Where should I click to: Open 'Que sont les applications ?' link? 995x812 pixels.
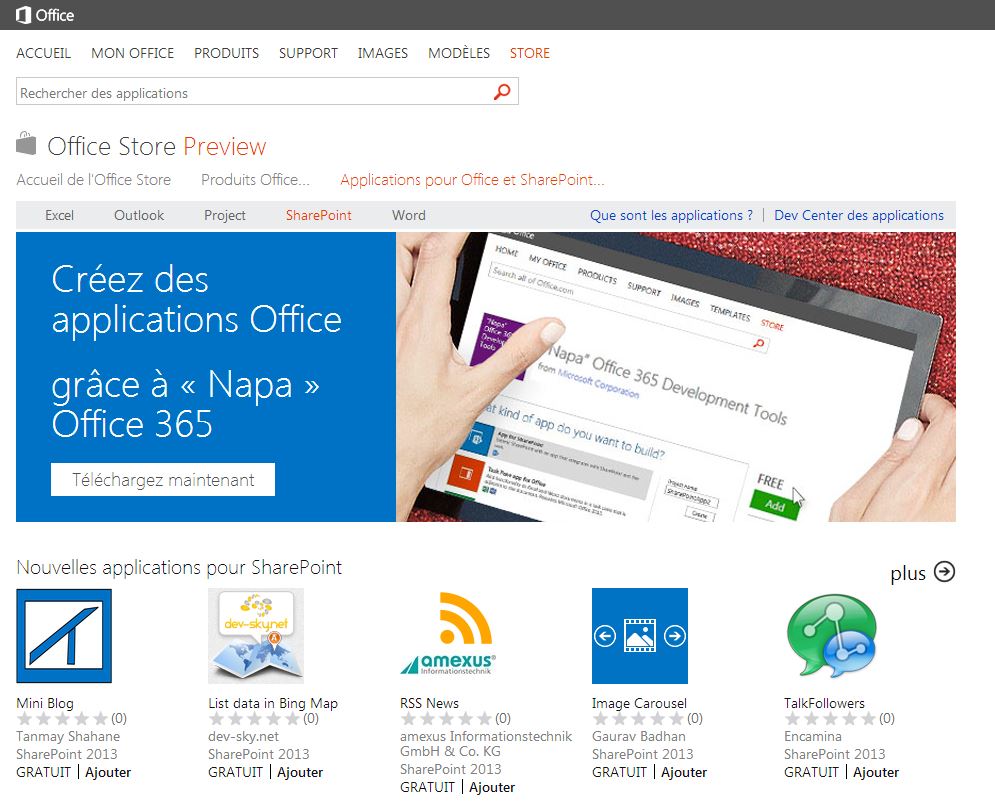pyautogui.click(x=671, y=215)
